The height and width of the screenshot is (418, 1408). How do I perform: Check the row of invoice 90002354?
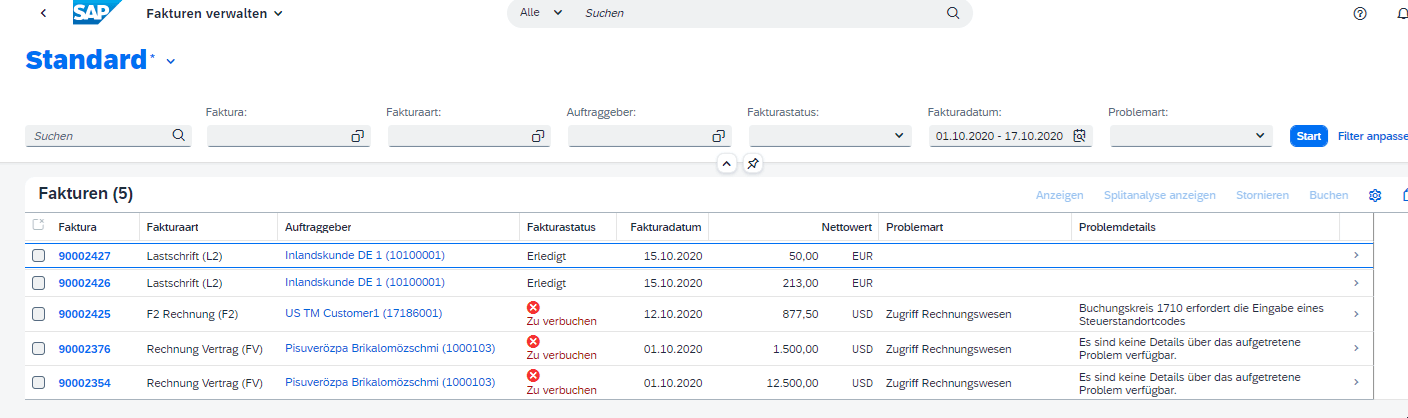pyautogui.click(x=38, y=383)
